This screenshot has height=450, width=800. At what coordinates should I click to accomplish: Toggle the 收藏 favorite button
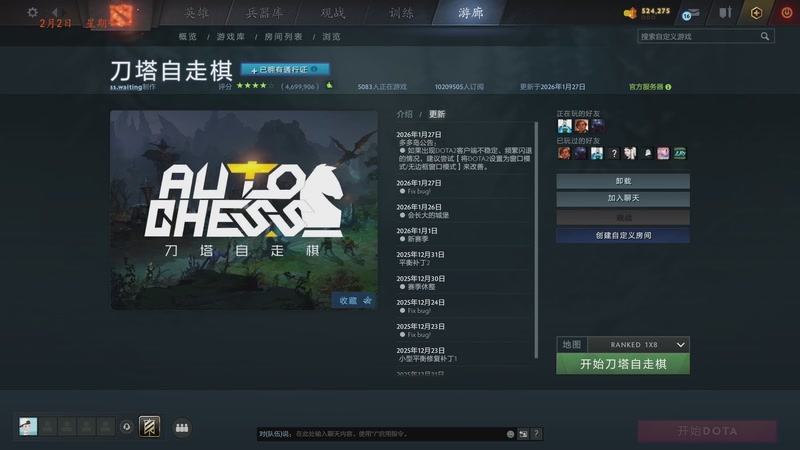(x=355, y=301)
